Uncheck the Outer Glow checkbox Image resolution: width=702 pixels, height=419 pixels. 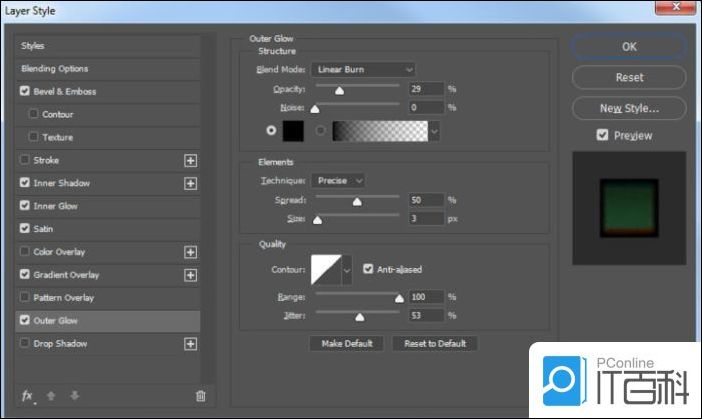[25, 320]
